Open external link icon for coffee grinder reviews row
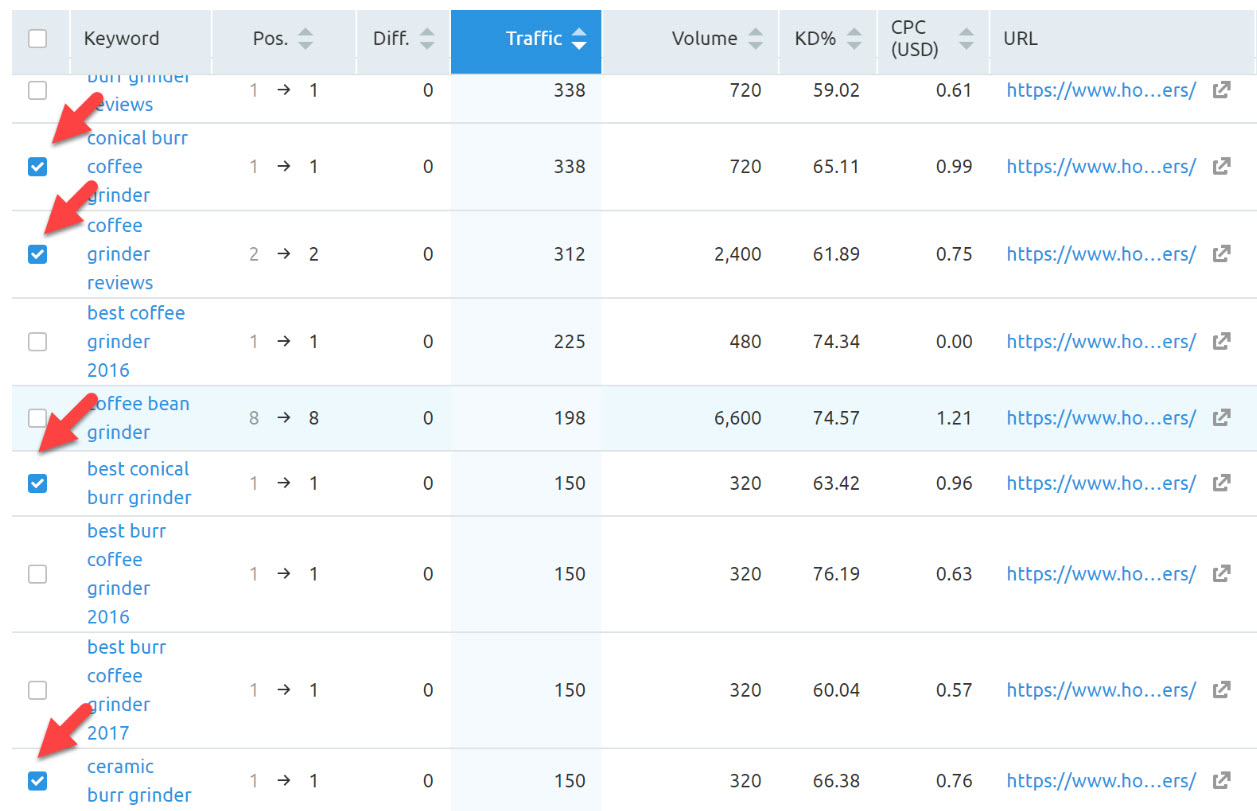The height and width of the screenshot is (811, 1257). pos(1221,254)
